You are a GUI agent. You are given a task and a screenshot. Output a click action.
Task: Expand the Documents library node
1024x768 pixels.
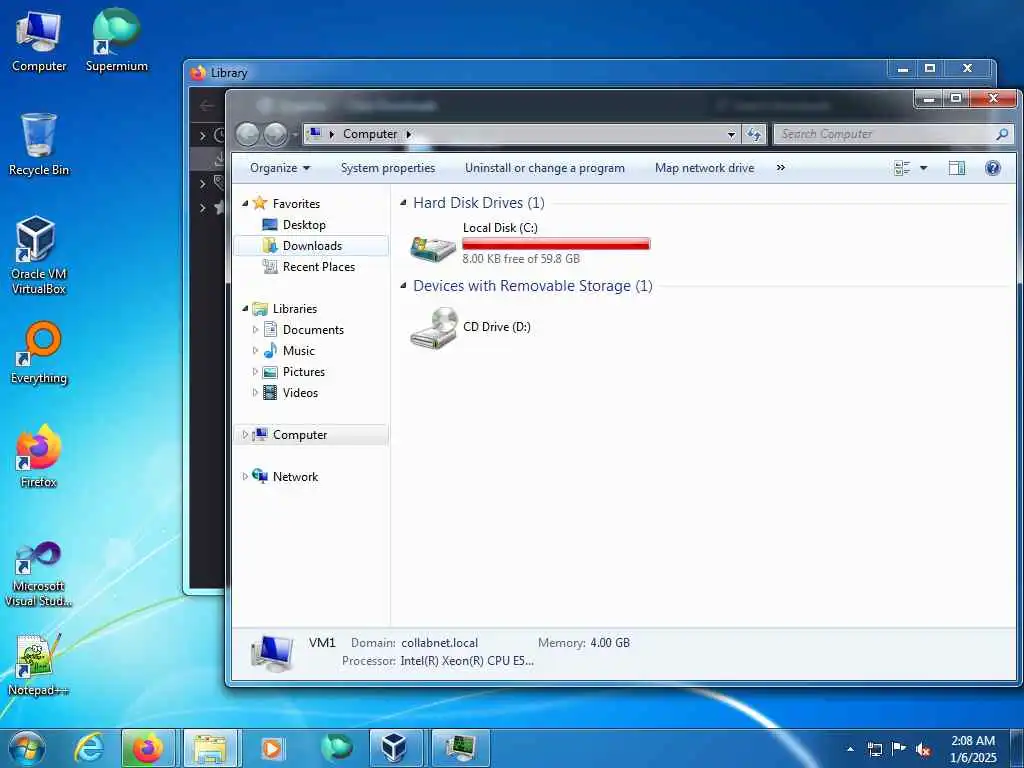point(255,330)
